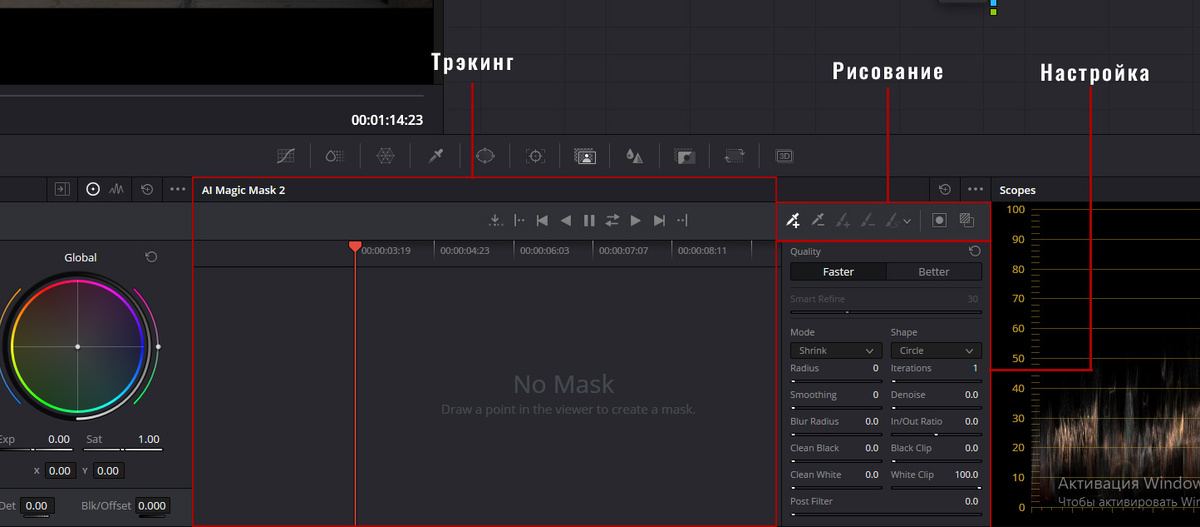Open the Curves palette icon
This screenshot has width=1200, height=527.
(x=286, y=156)
